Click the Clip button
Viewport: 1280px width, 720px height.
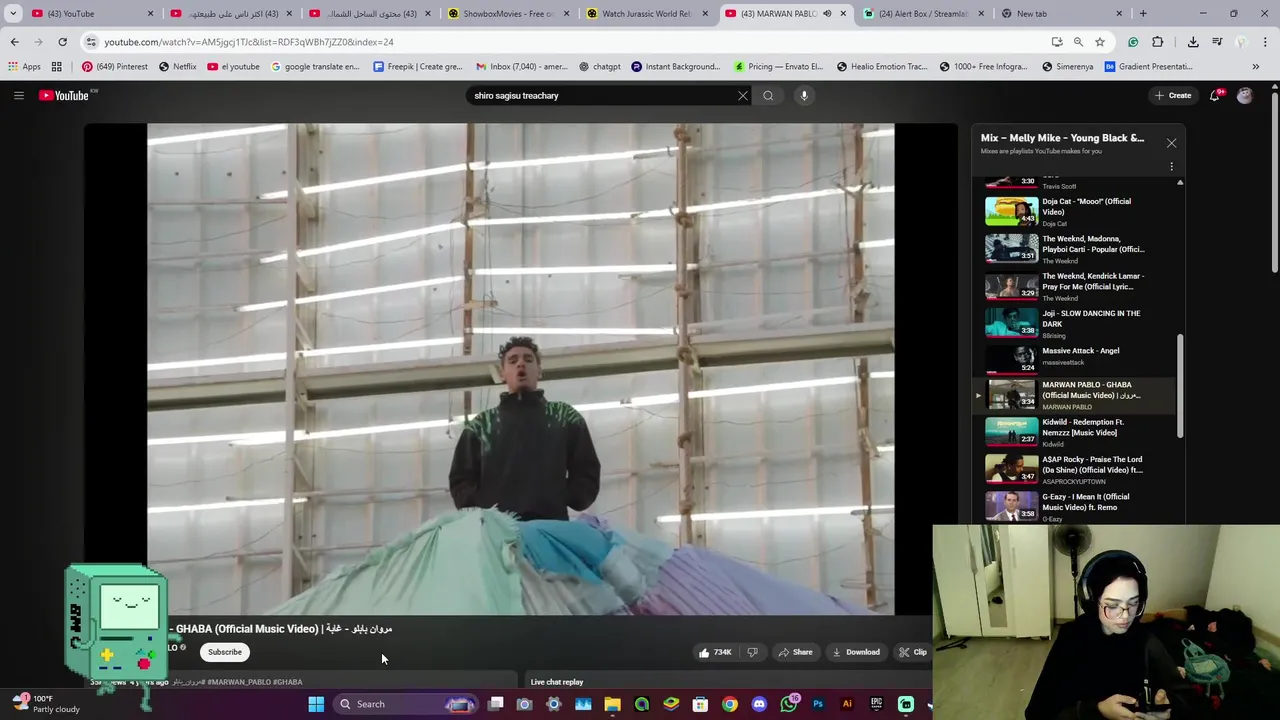[x=912, y=652]
